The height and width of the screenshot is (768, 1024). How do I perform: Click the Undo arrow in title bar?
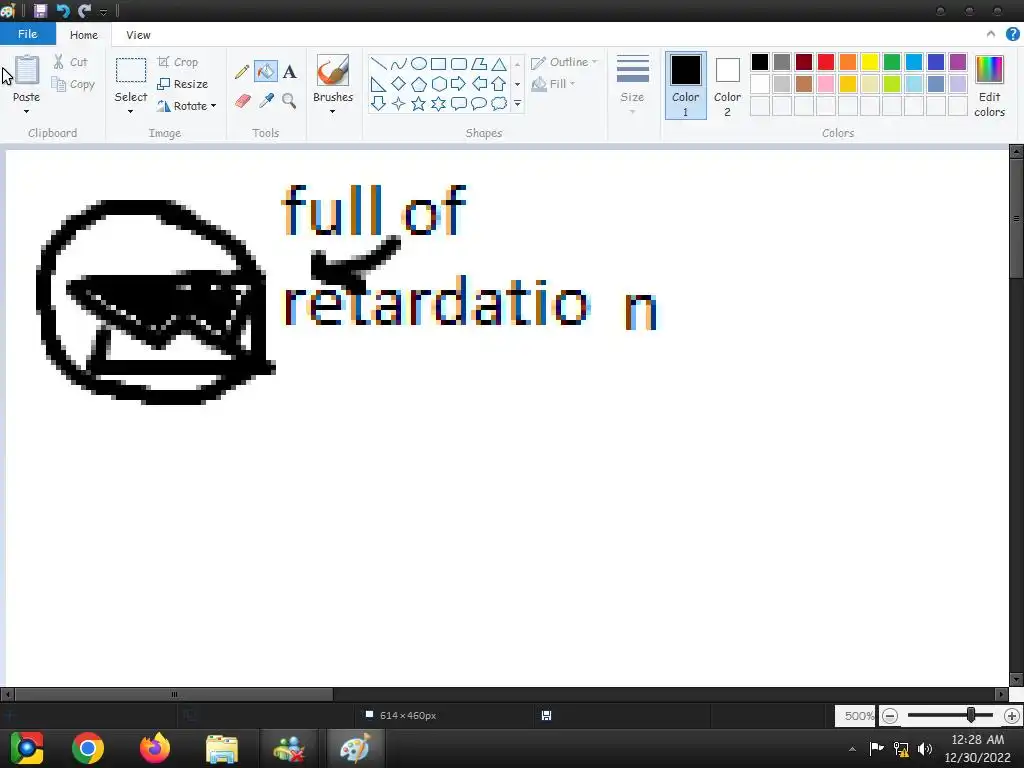(63, 10)
